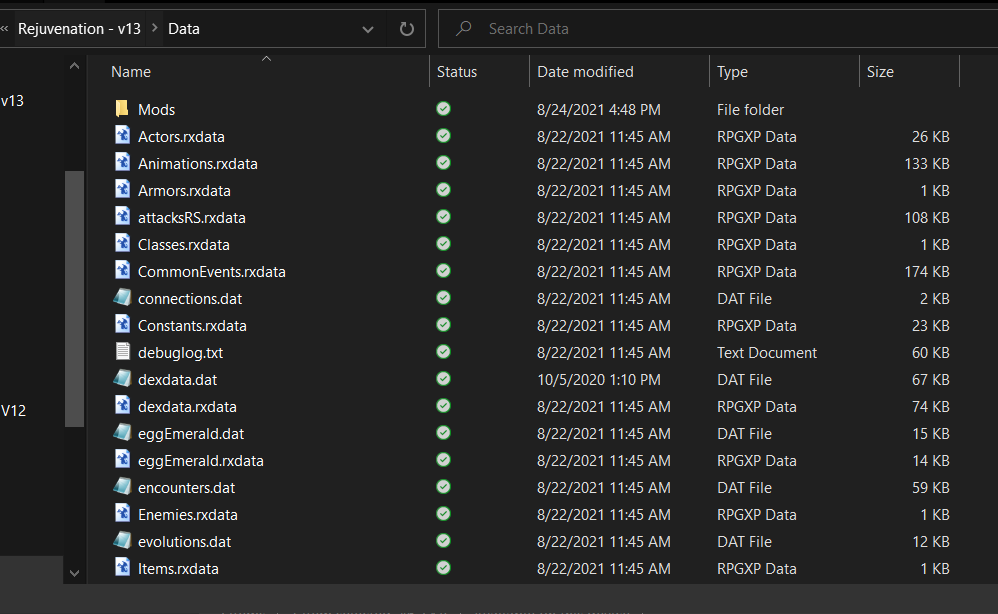This screenshot has width=998, height=614.
Task: Click the navigation pane scrollbar thumb
Action: (x=74, y=298)
